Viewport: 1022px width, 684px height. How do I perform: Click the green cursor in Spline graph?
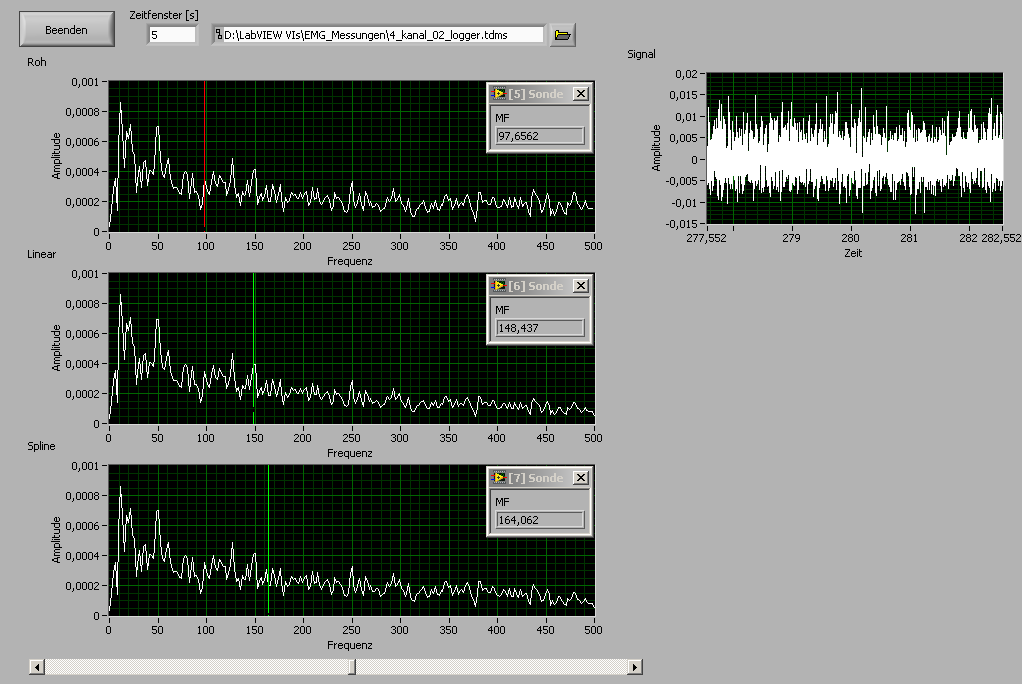[x=268, y=500]
